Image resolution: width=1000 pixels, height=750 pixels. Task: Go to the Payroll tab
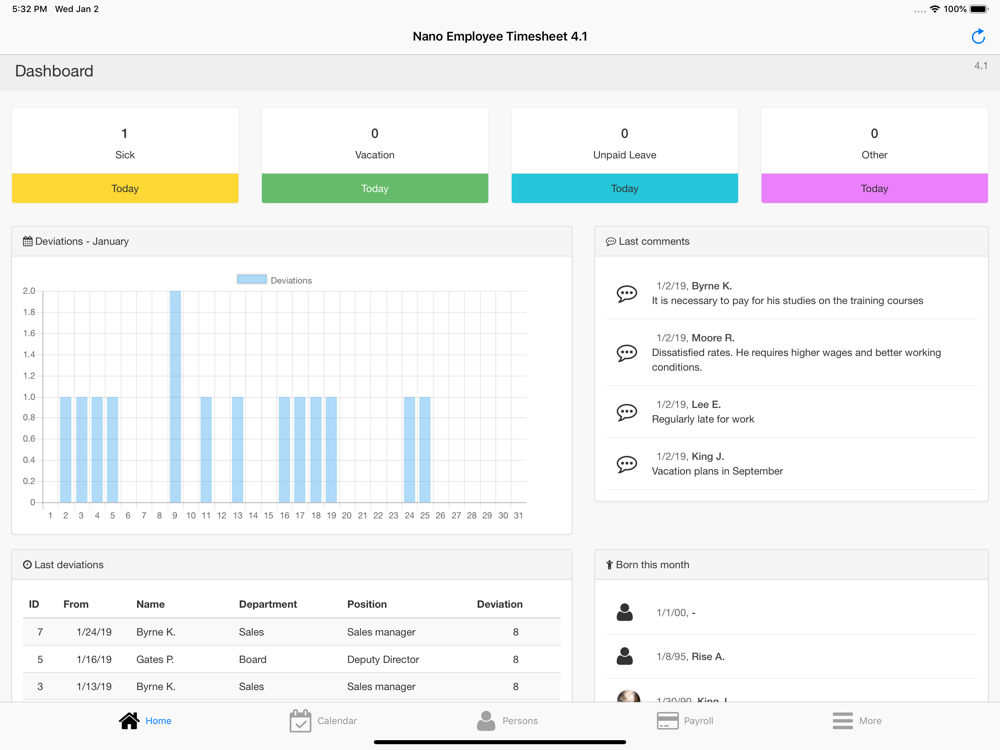[685, 721]
